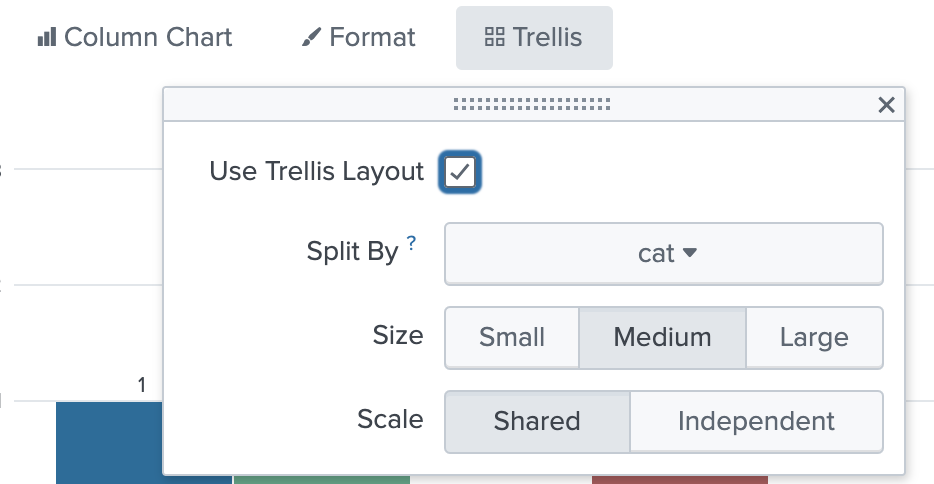
Task: Open the Split By cat dropdown
Action: tap(664, 254)
